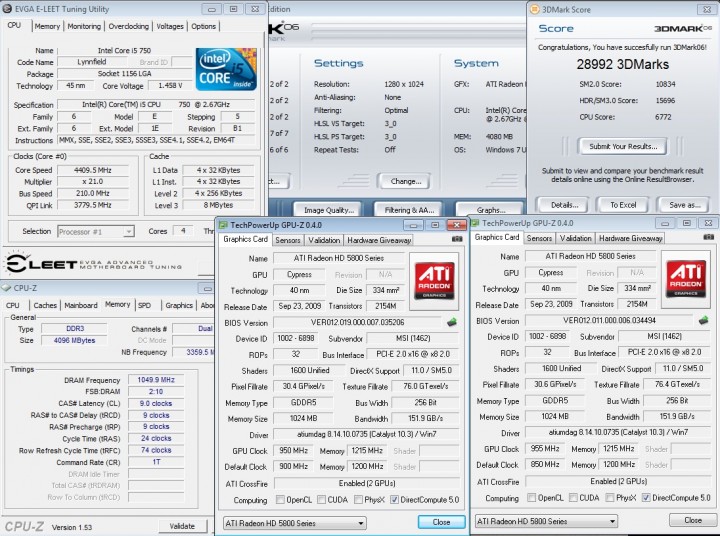Image resolution: width=720 pixels, height=536 pixels.
Task: Enable OpenCL checkbox in left GPU-Z
Action: [x=280, y=500]
